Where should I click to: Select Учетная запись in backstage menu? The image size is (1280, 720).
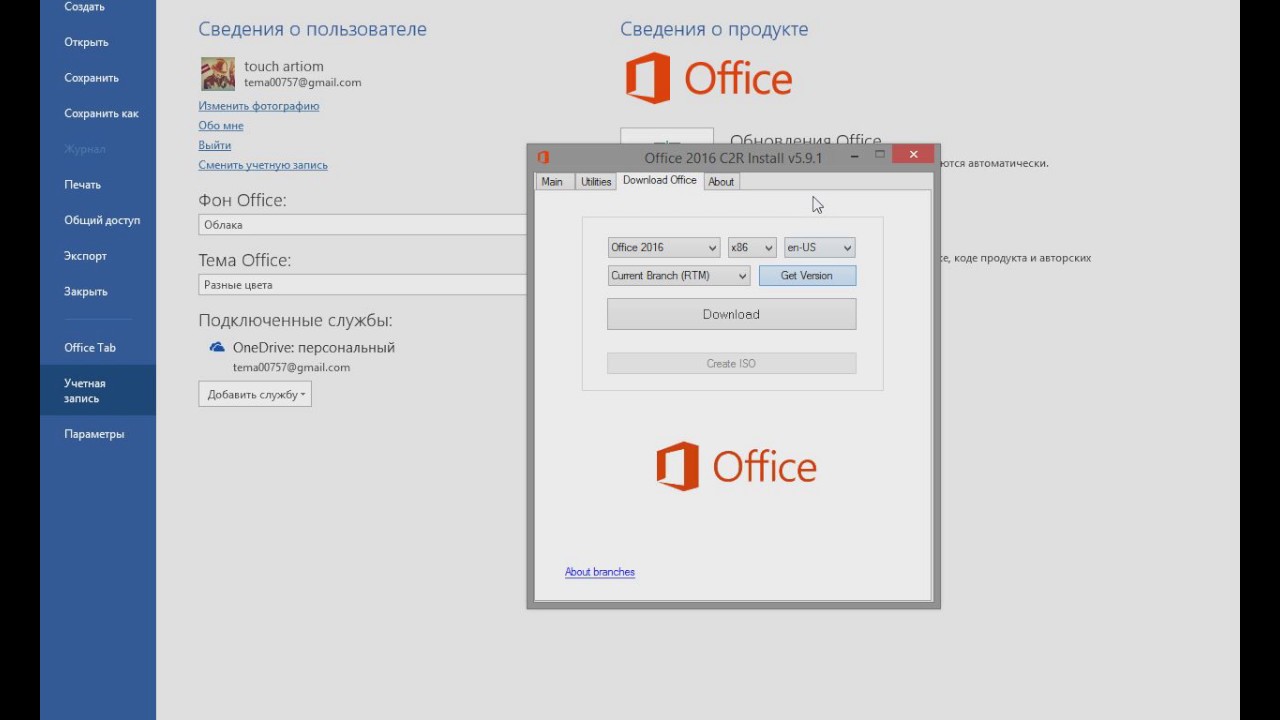click(x=98, y=390)
